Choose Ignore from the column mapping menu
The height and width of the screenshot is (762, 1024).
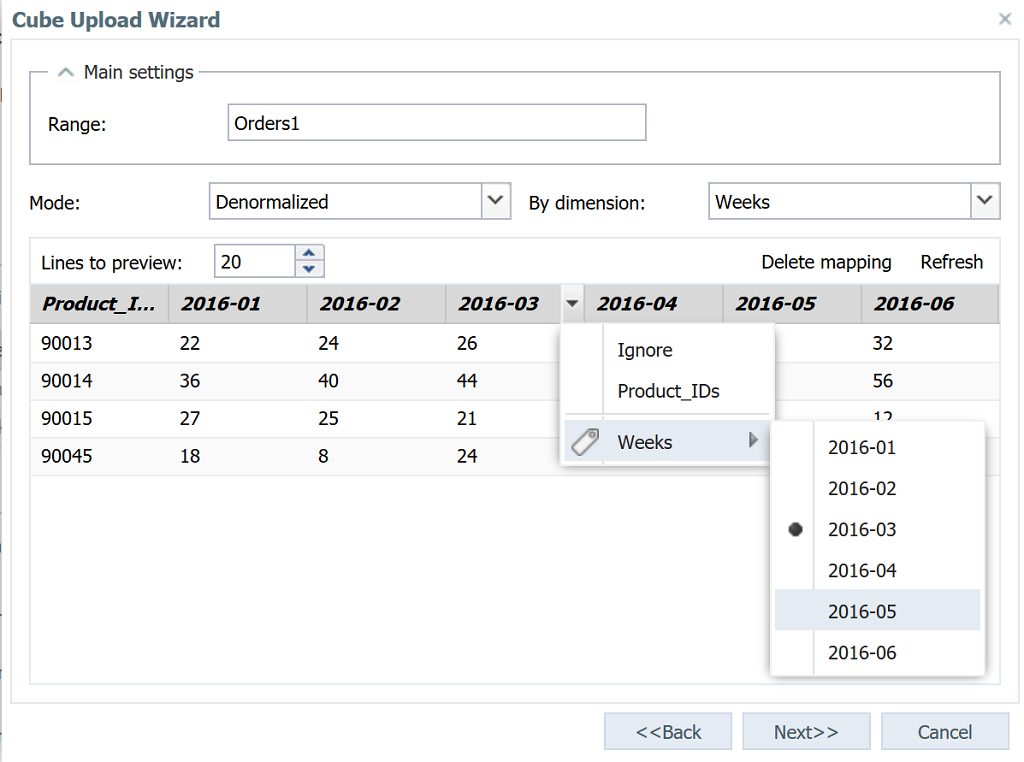645,350
